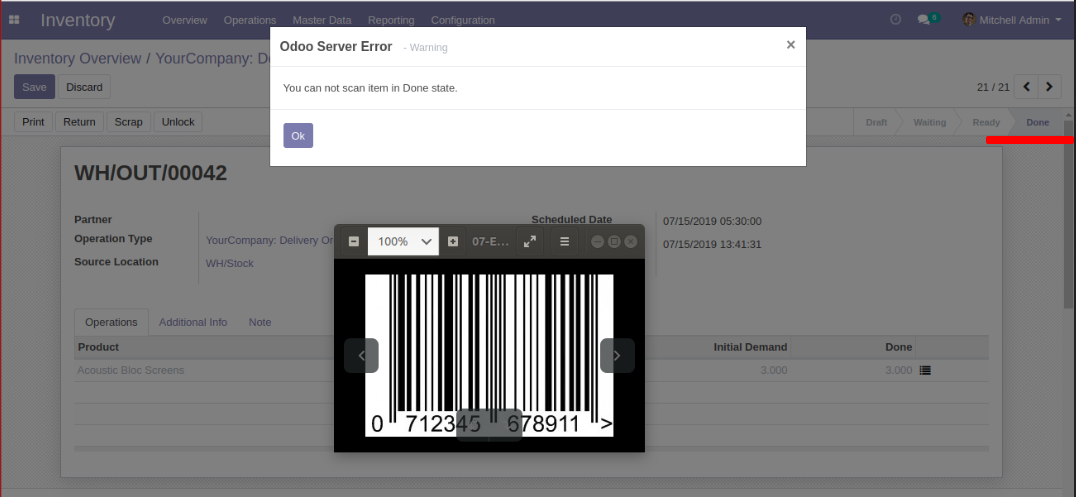
Task: Click the Done column header
Action: coord(898,347)
